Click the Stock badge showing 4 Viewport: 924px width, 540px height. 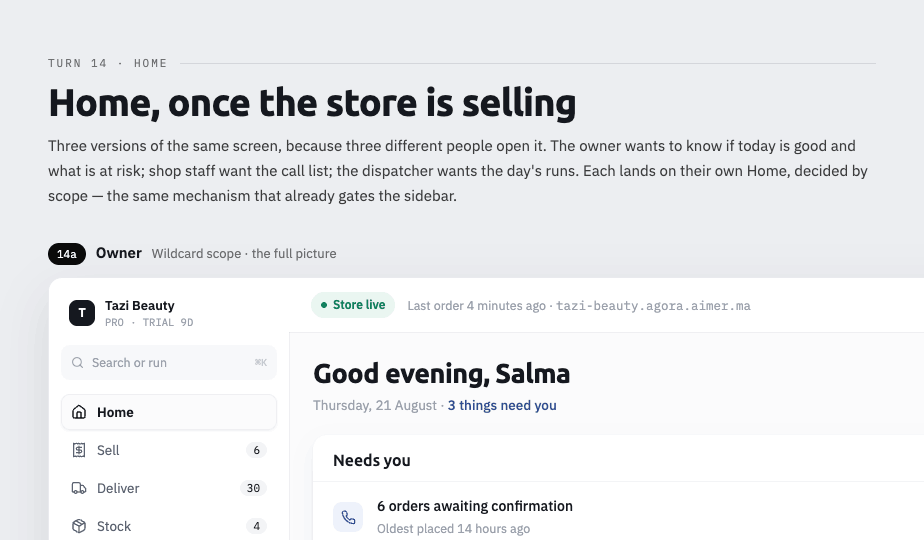(256, 526)
